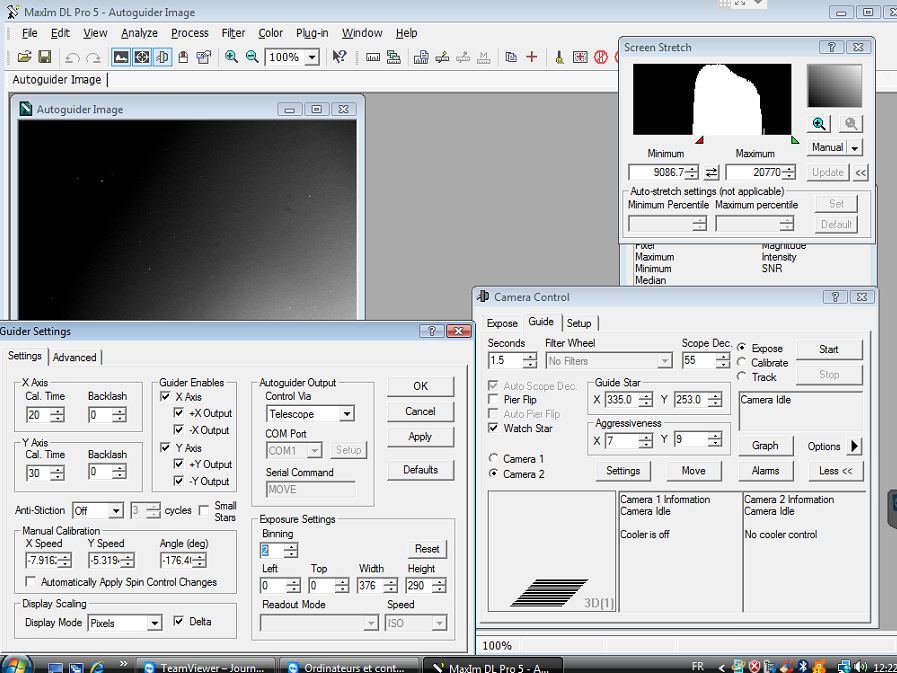Click the copy pages toolbar icon
The image size is (897, 673).
(x=511, y=57)
